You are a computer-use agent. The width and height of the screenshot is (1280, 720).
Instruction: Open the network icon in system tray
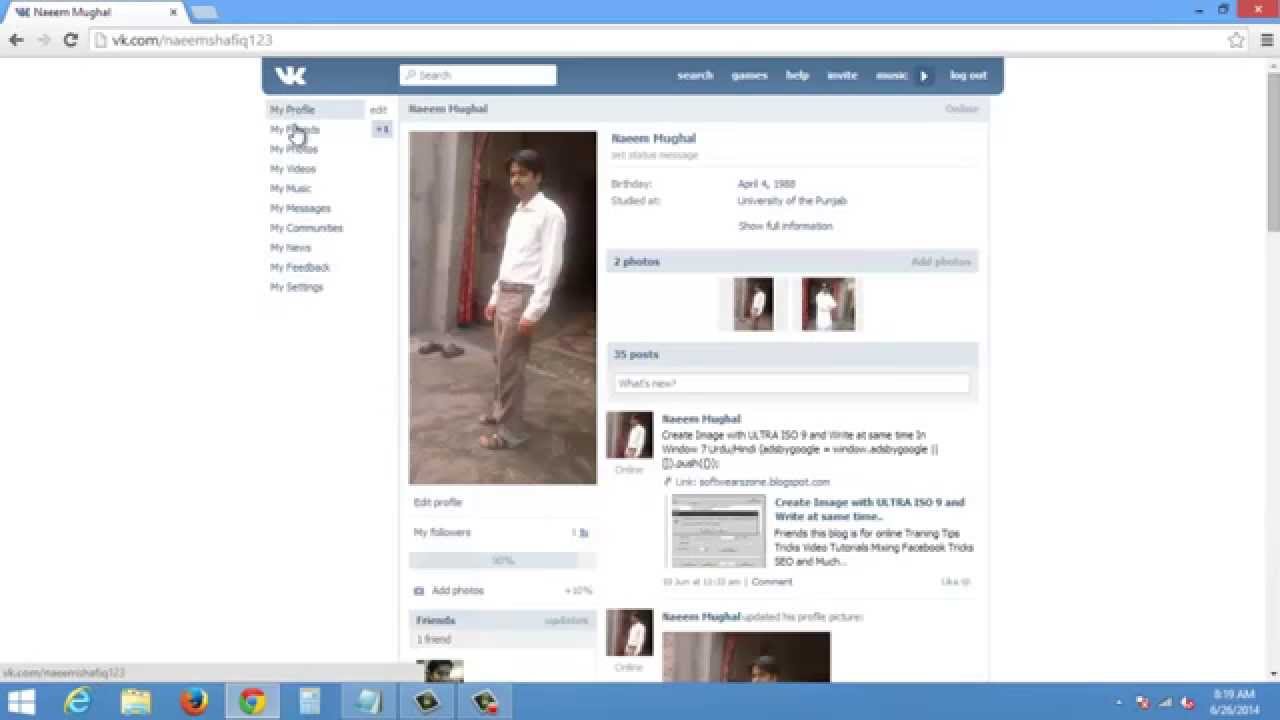coord(1165,703)
